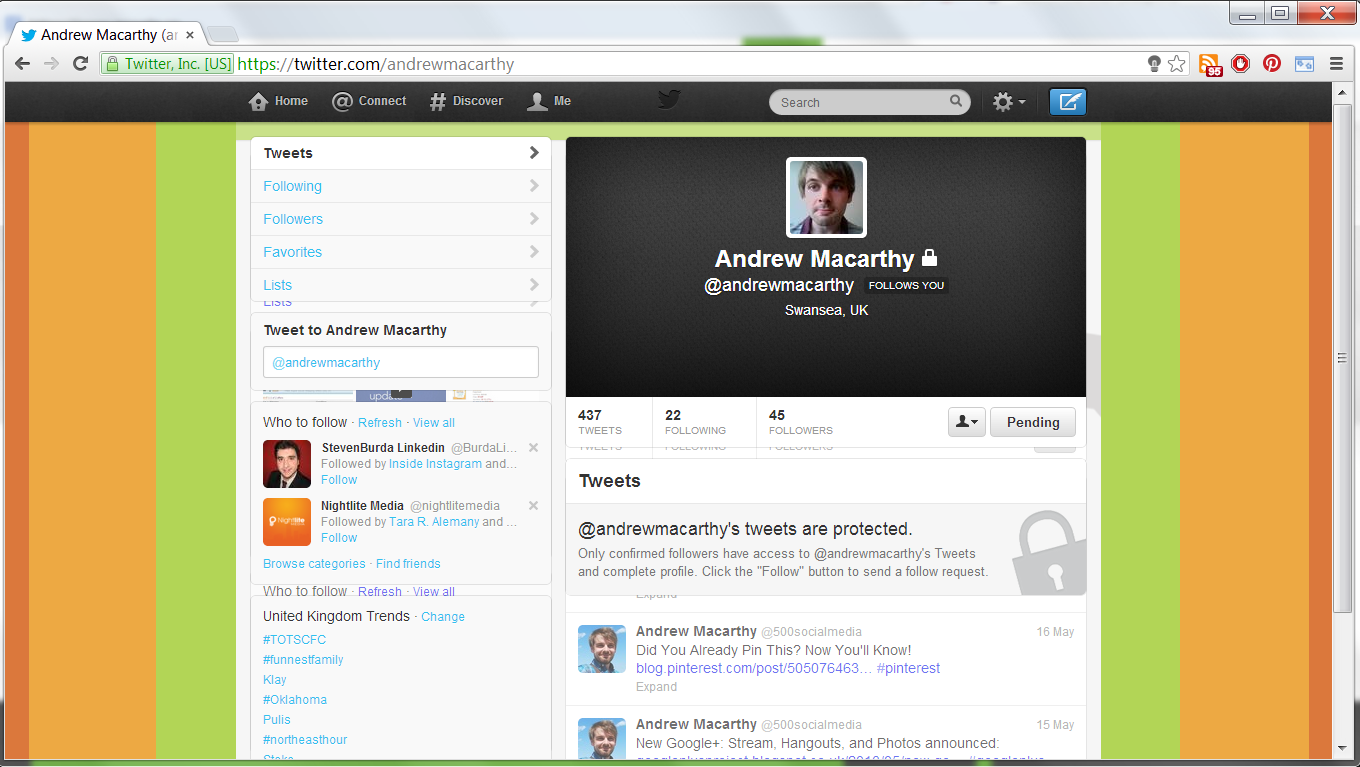Click in the Tweet to Andrew Macarthy box
The image size is (1360, 767).
[x=401, y=362]
